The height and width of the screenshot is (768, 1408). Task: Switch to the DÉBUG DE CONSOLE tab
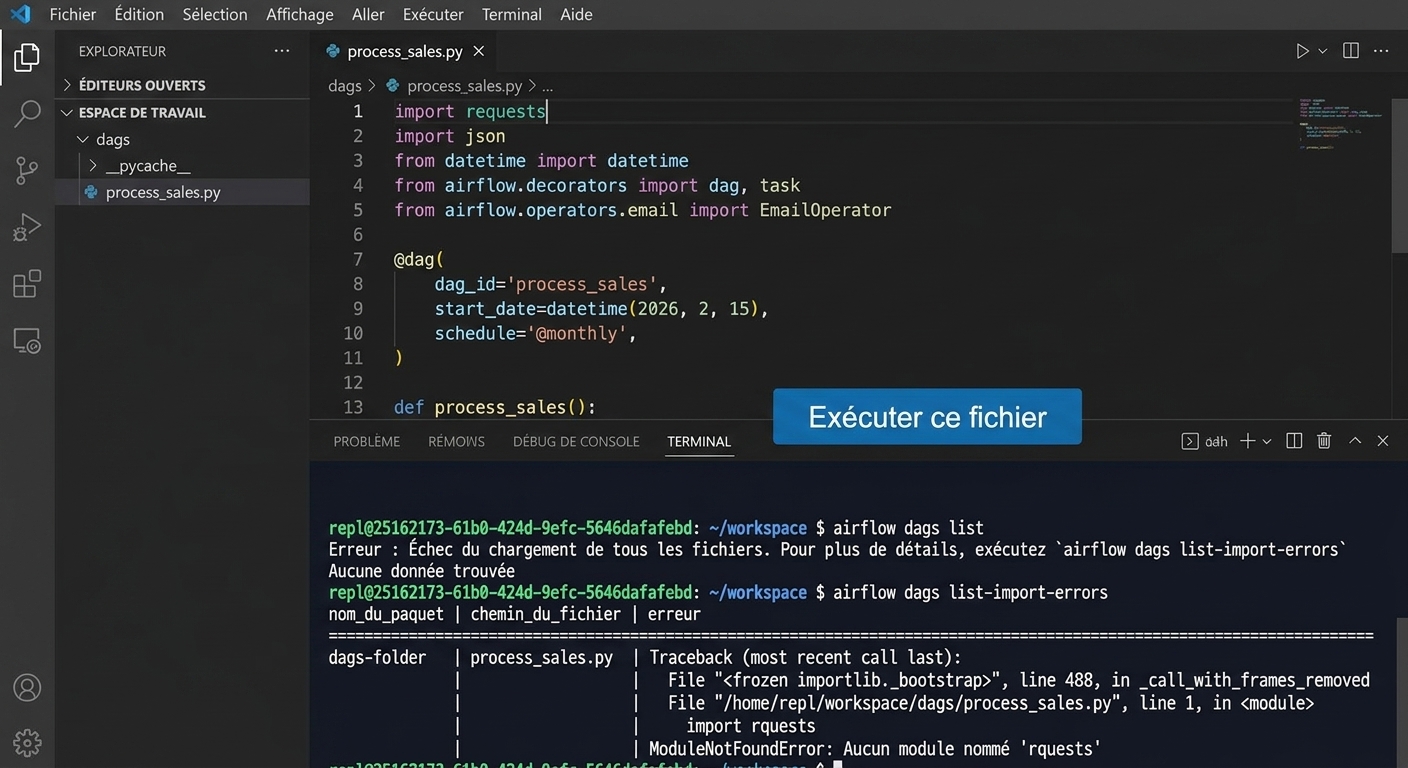click(x=576, y=441)
